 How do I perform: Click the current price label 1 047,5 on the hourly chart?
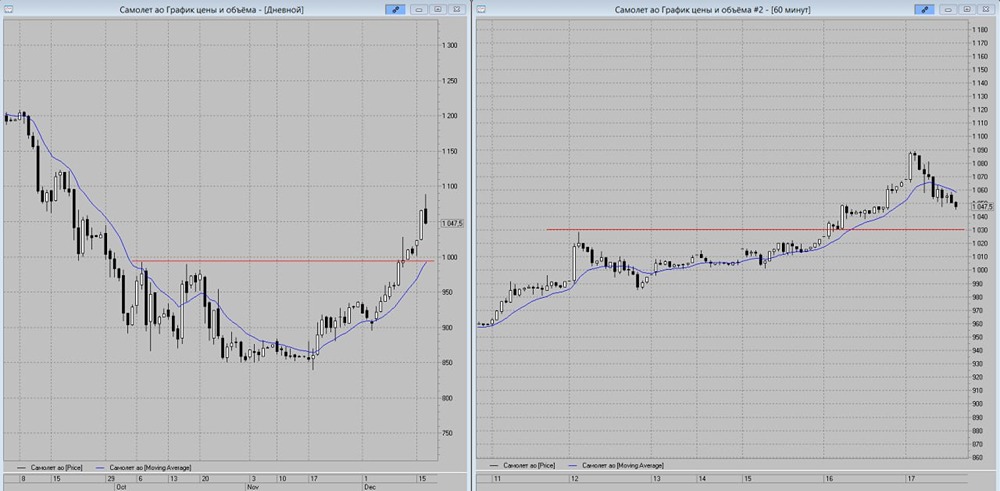tap(983, 206)
